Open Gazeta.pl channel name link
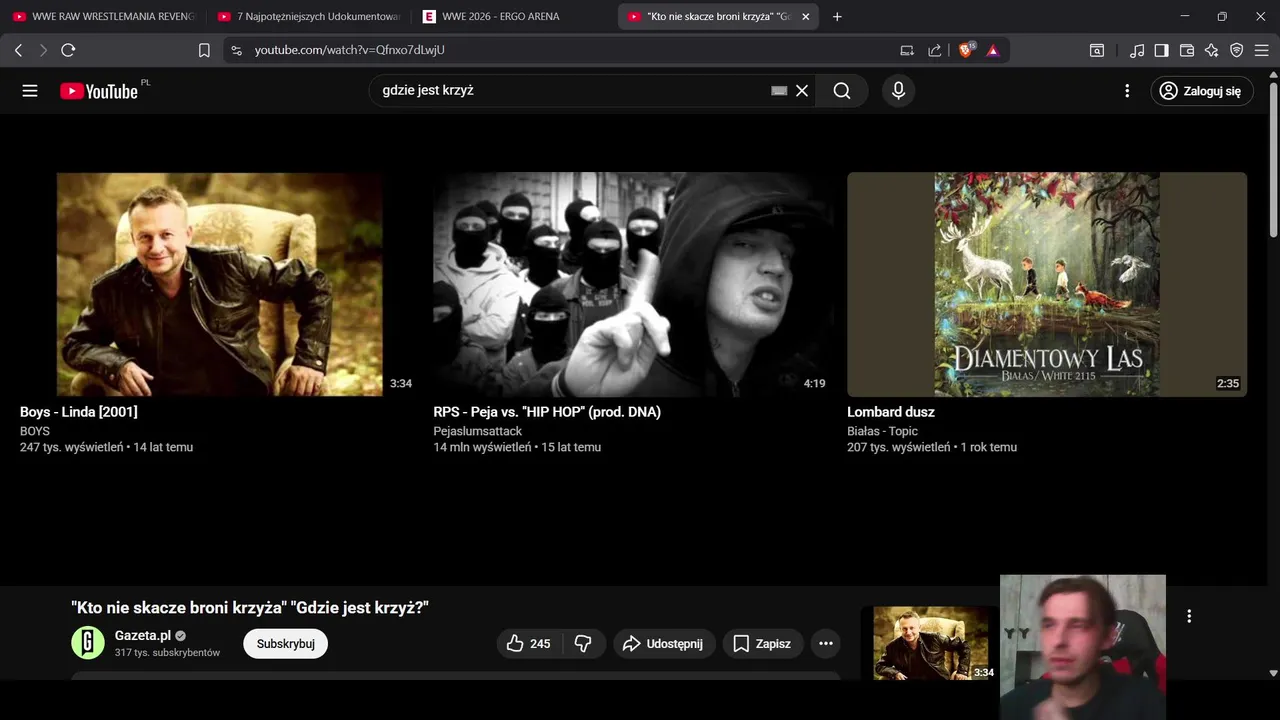This screenshot has width=1280, height=720. coord(143,636)
